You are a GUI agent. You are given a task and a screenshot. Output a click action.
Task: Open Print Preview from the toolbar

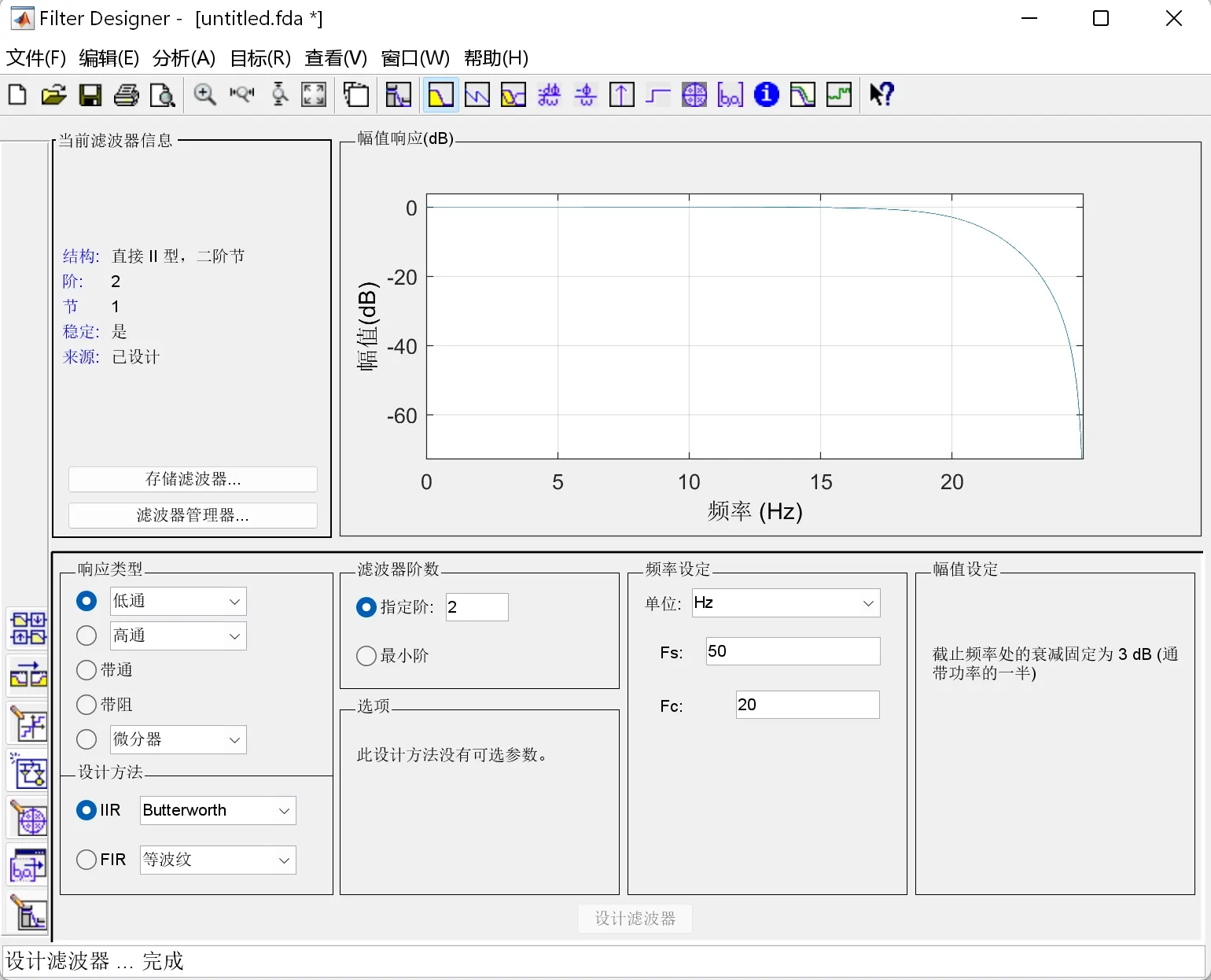tap(162, 95)
